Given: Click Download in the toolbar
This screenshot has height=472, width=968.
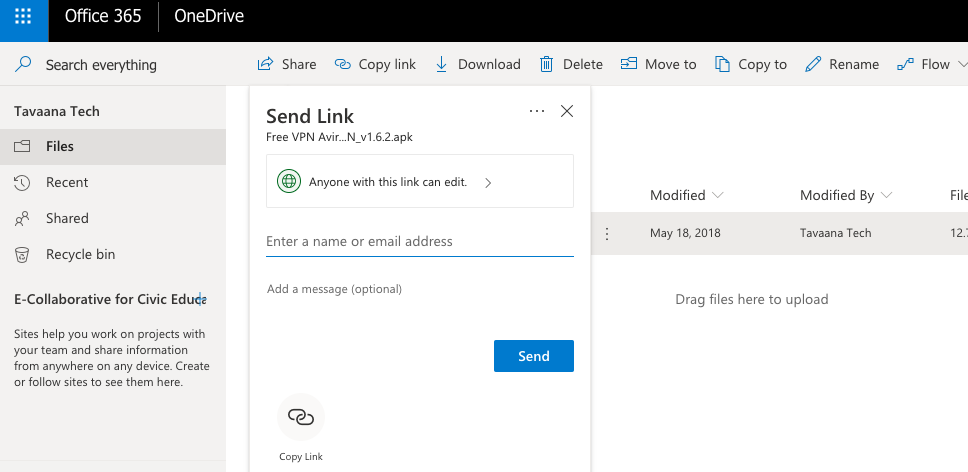Looking at the screenshot, I should (x=478, y=64).
